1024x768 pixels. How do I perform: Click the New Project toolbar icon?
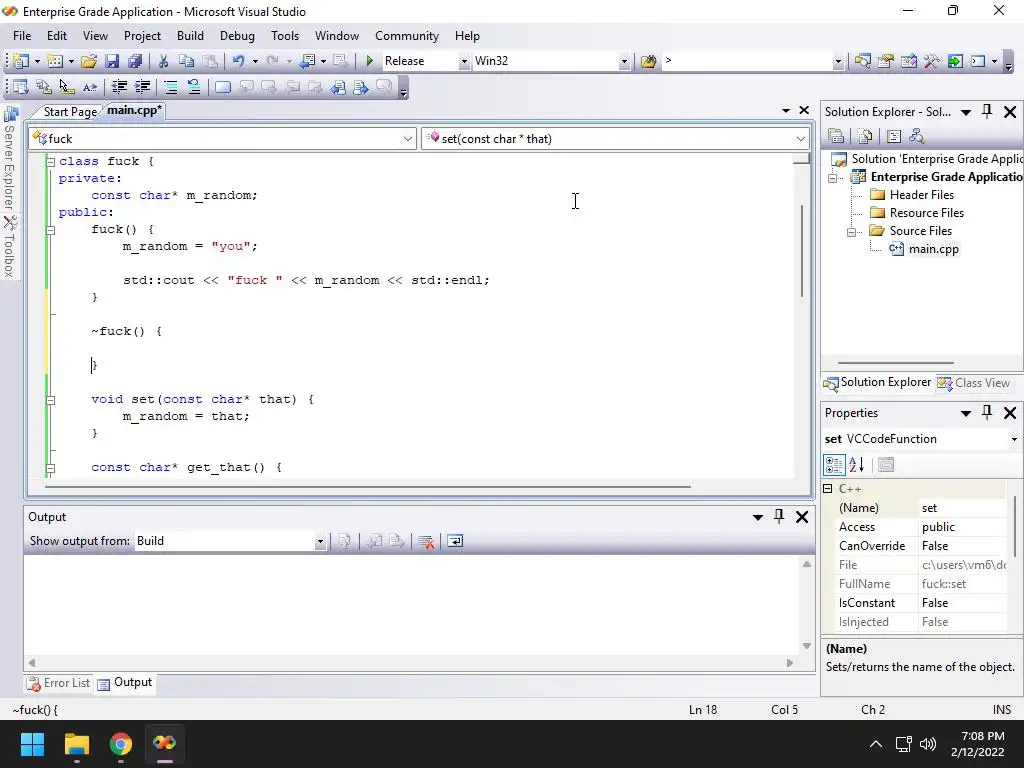coord(20,61)
